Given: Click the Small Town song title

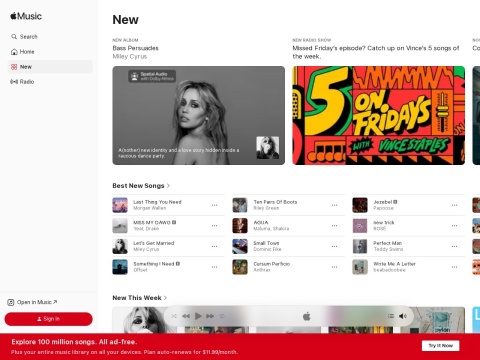Looking at the screenshot, I should [266, 243].
